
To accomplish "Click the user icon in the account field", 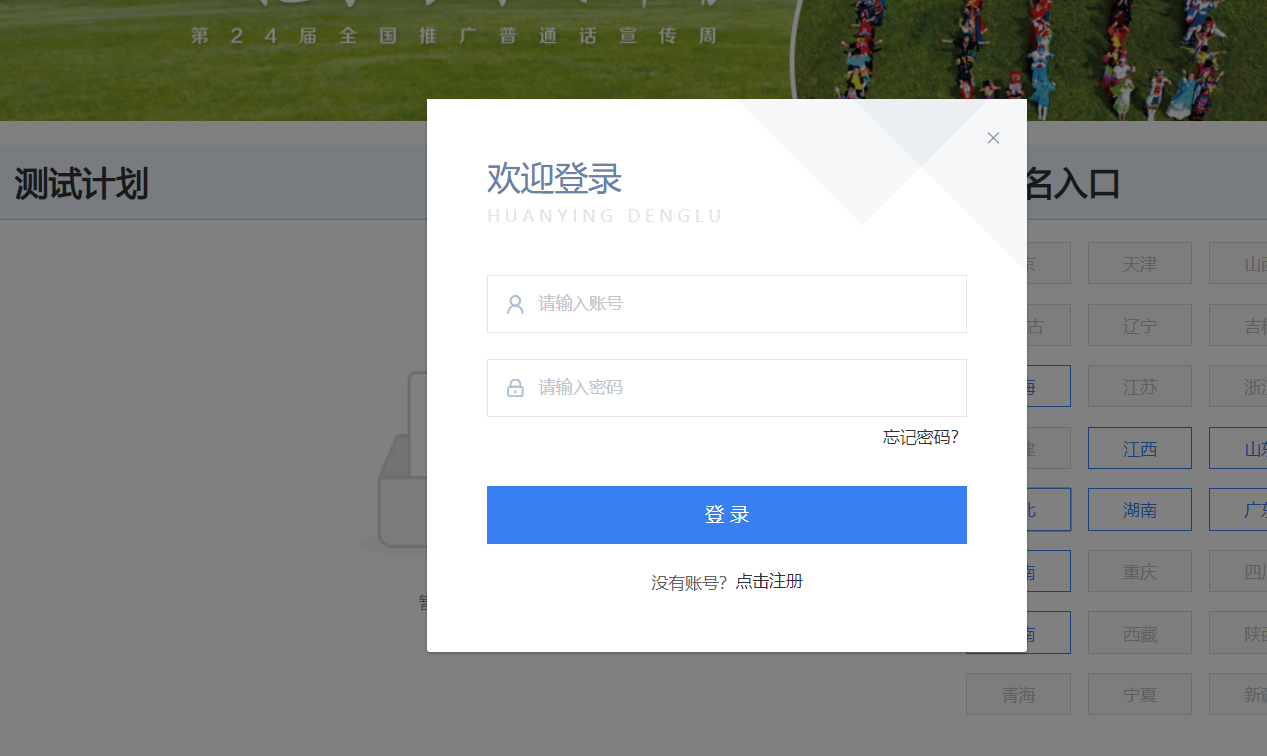I will pos(515,304).
